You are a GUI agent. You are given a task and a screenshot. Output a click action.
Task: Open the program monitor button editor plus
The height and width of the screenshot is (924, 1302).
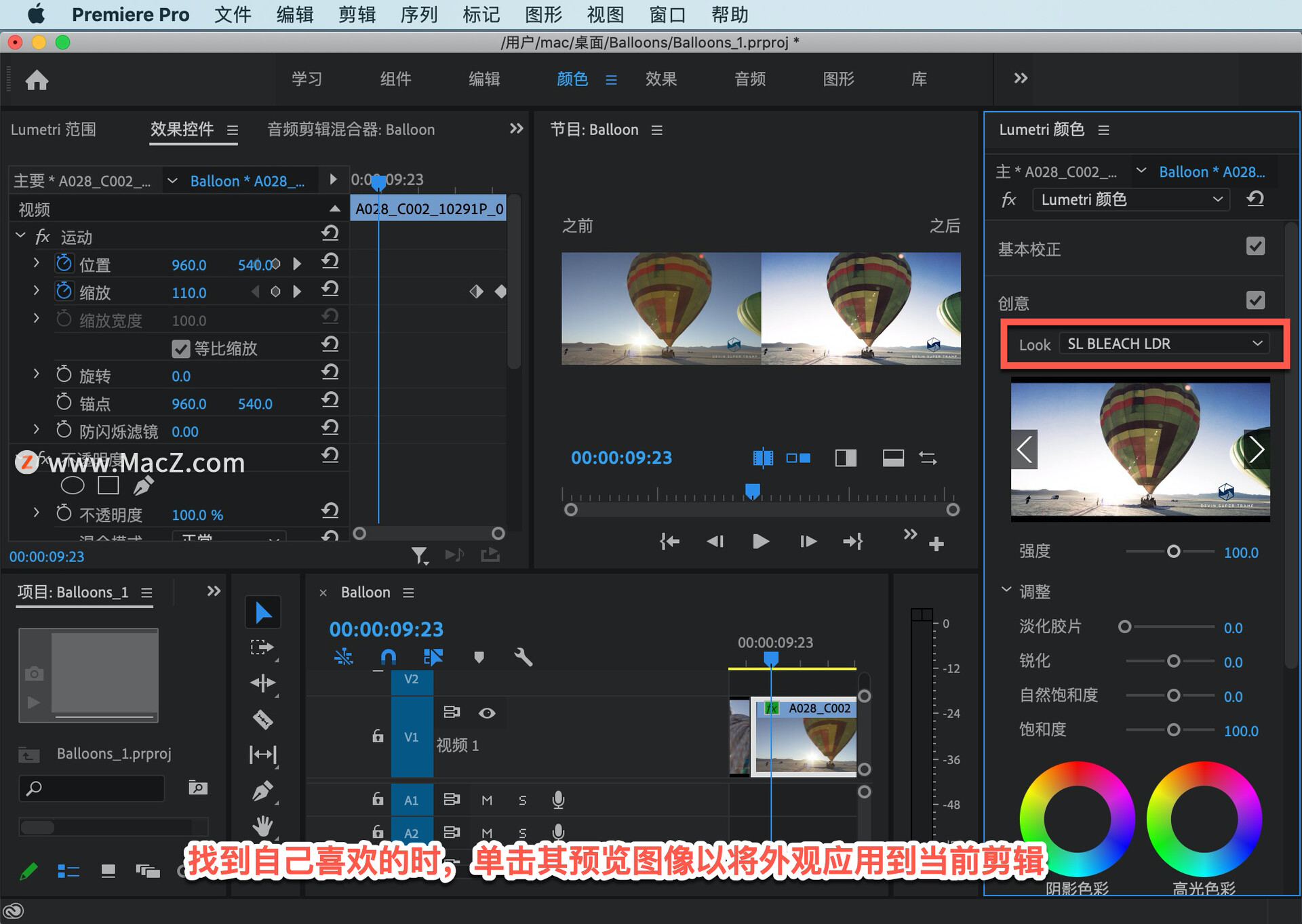point(936,543)
